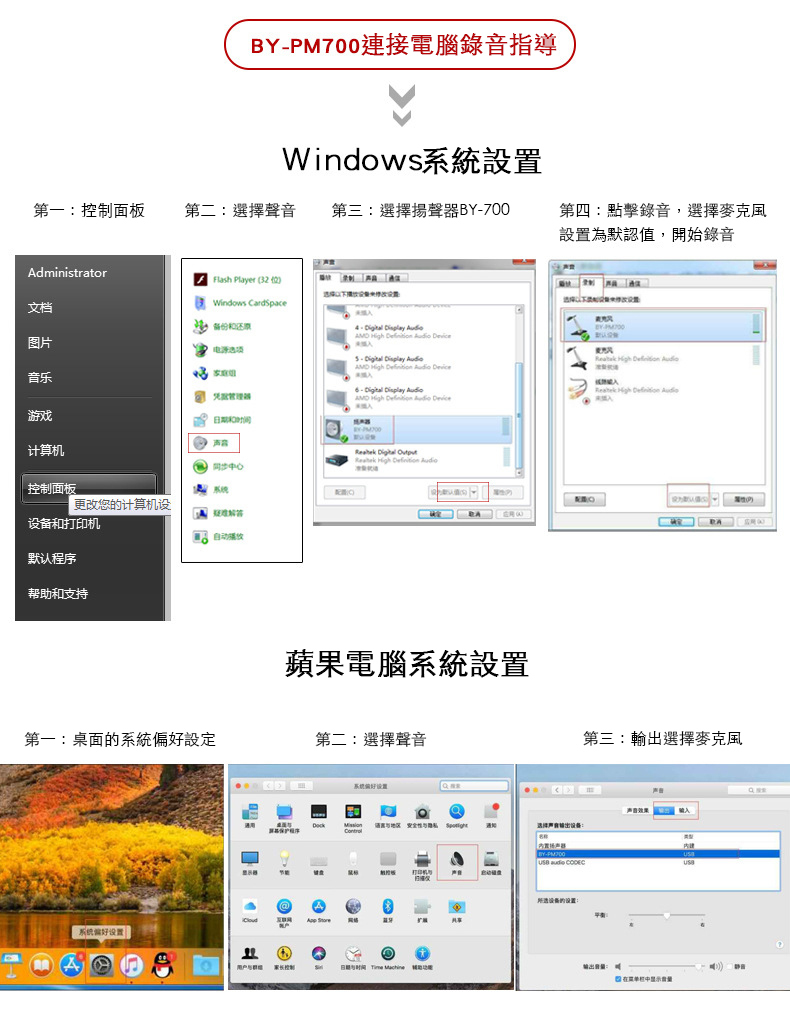Image resolution: width=790 pixels, height=1024 pixels.
Task: Open 同步中心 Sync Center entry
Action: pyautogui.click(x=219, y=466)
